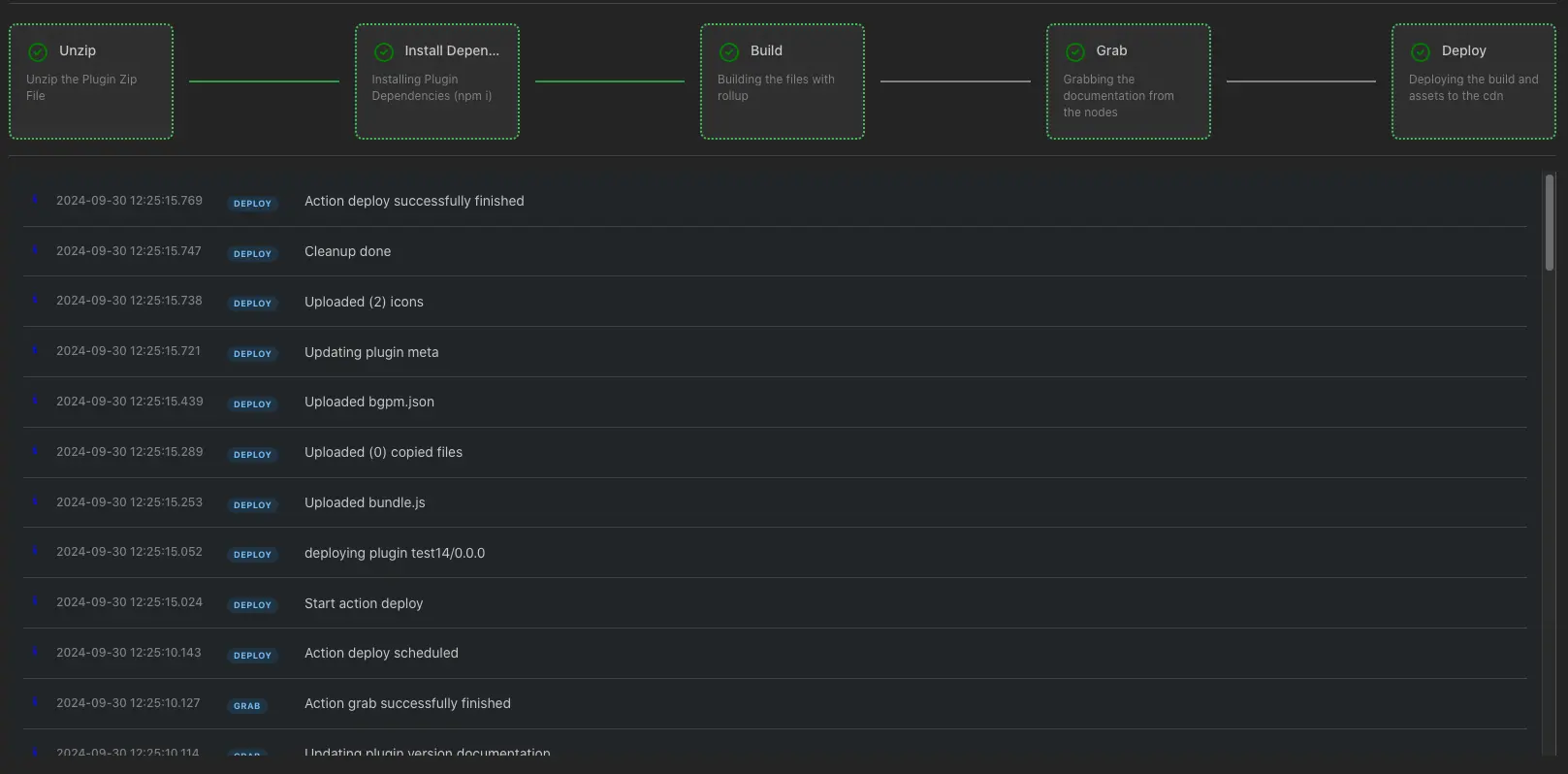Screen dimensions: 1568x774
Task: Click the Build step's green check icon
Action: pos(729,52)
